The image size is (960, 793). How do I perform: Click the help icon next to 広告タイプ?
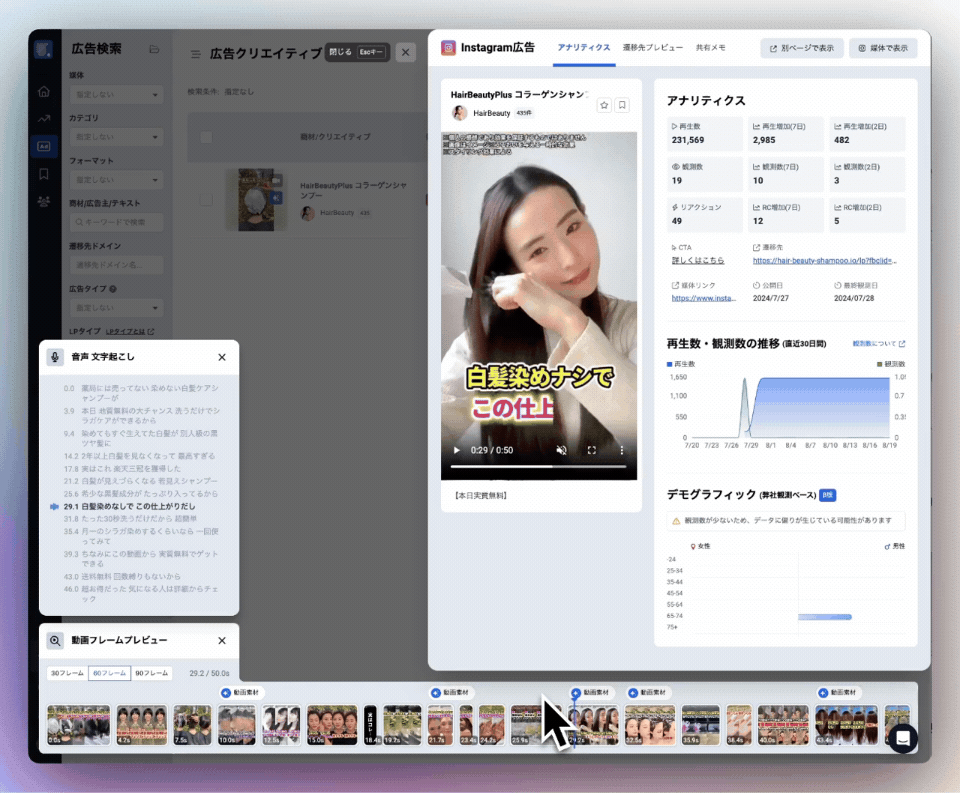[113, 289]
